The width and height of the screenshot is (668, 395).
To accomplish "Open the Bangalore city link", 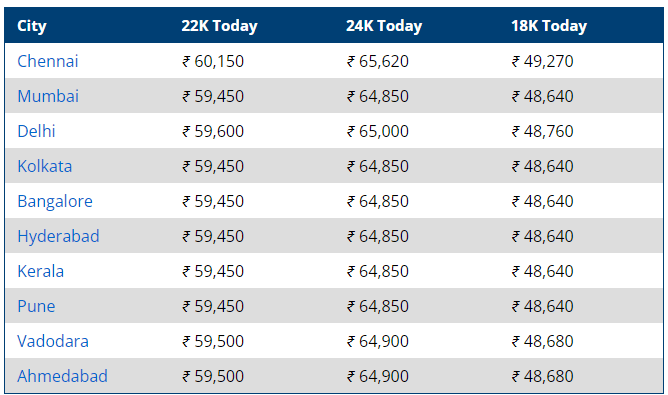I will coord(55,201).
